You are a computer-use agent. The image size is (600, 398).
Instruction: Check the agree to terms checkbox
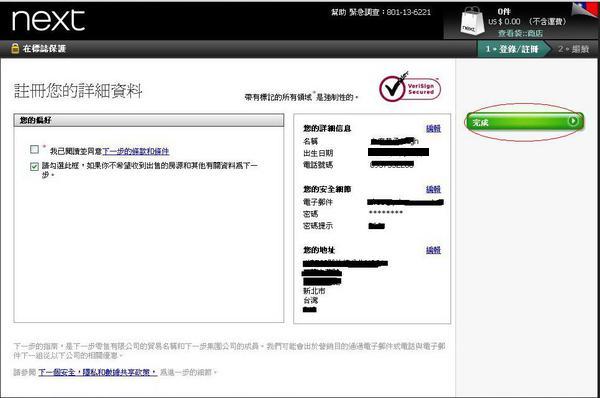tap(34, 149)
